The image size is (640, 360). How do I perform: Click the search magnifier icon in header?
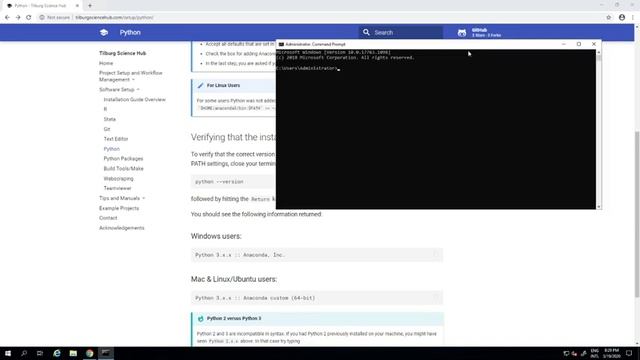tap(366, 32)
